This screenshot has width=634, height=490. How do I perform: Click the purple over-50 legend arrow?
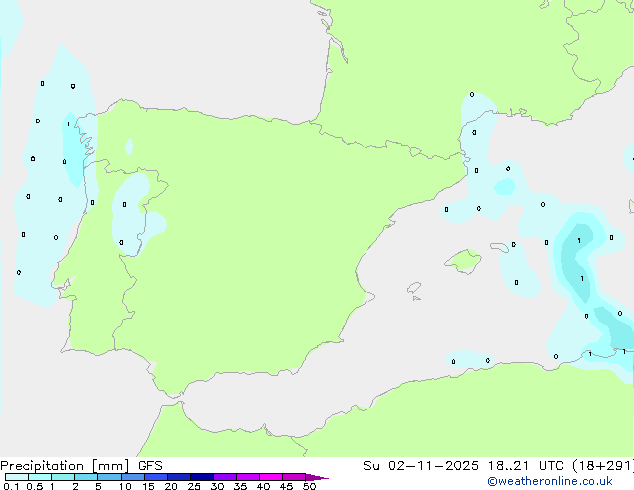click(x=317, y=477)
